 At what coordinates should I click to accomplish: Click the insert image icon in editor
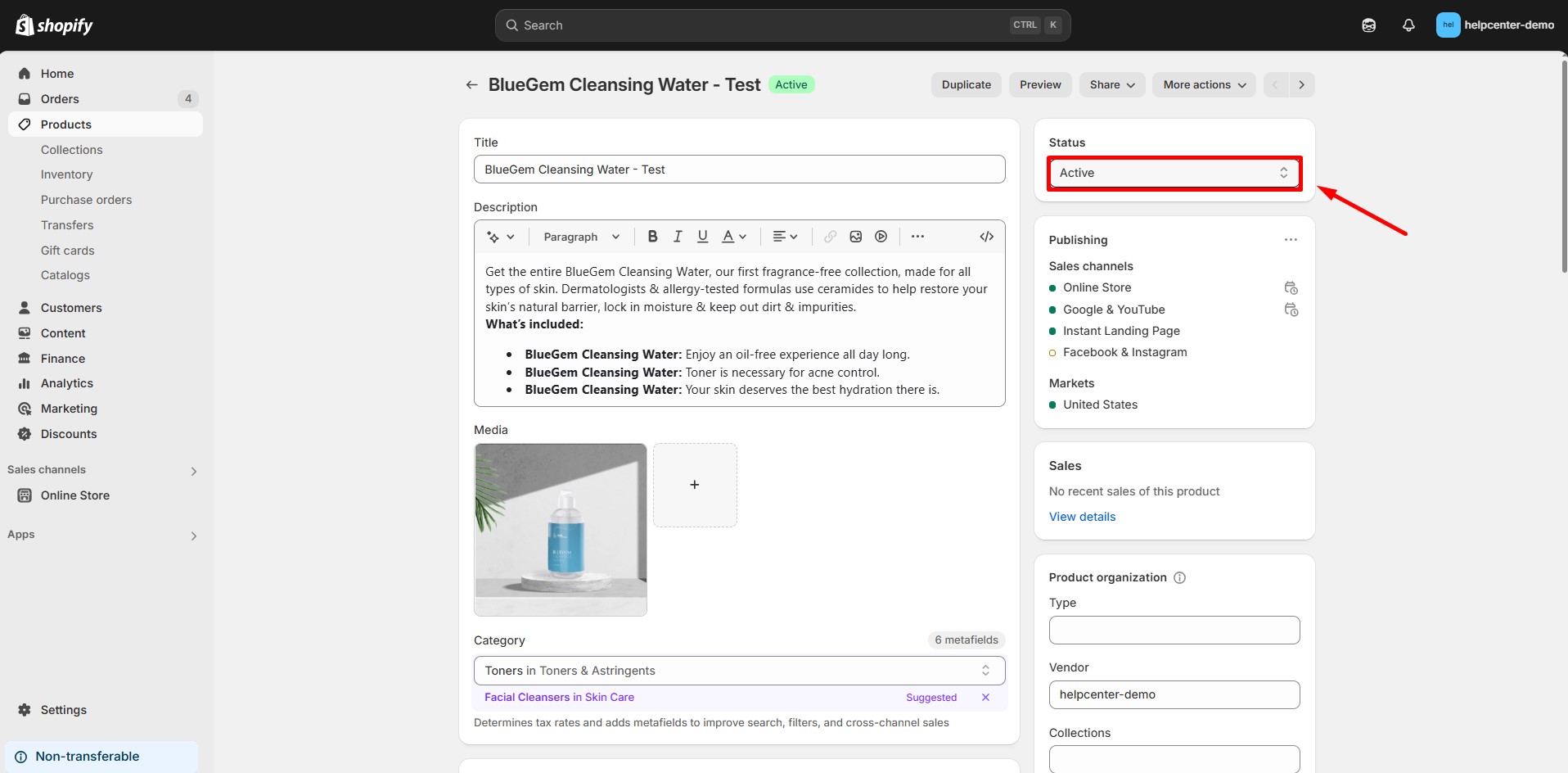point(855,237)
